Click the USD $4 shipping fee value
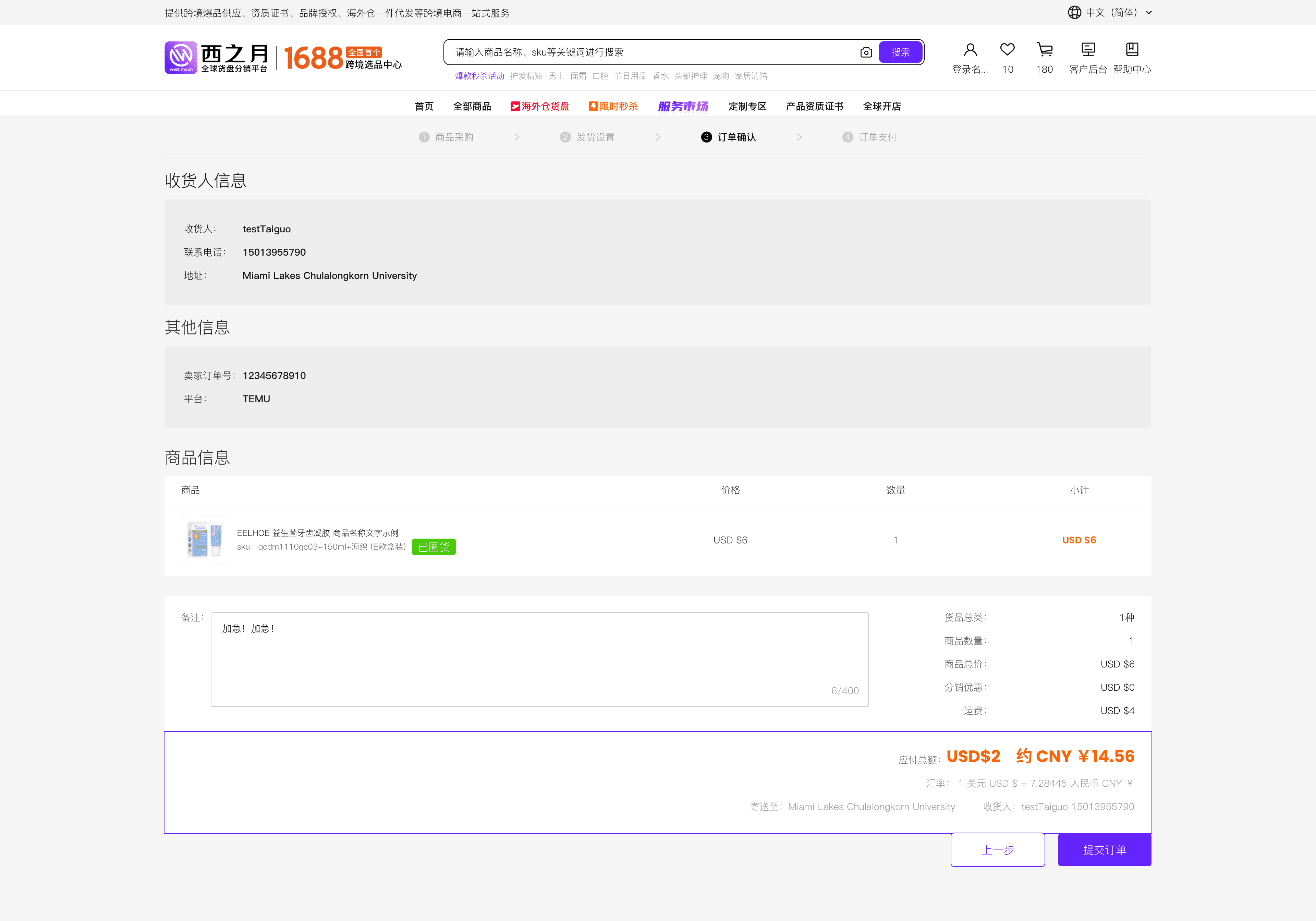 click(x=1117, y=711)
